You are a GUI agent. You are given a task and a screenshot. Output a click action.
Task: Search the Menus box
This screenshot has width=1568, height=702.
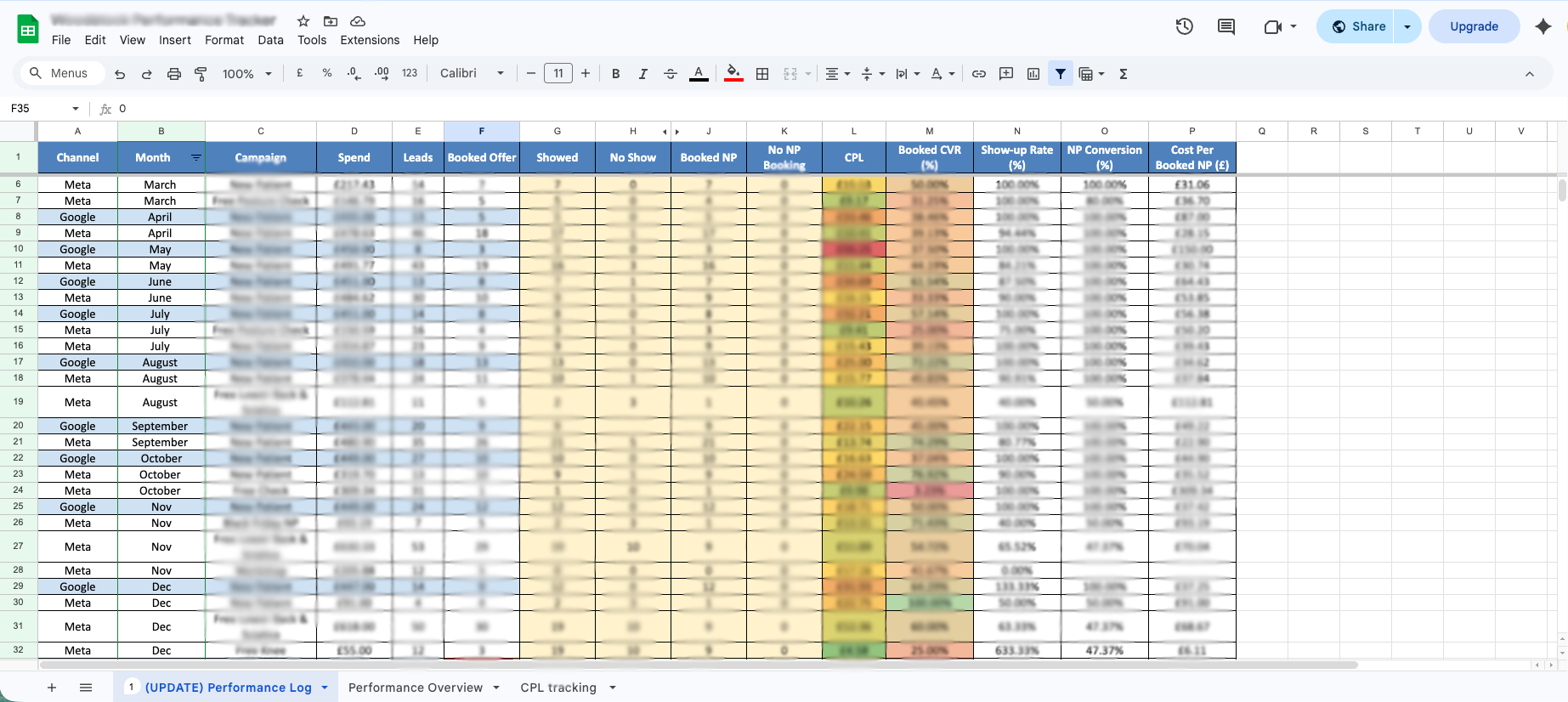(x=63, y=74)
